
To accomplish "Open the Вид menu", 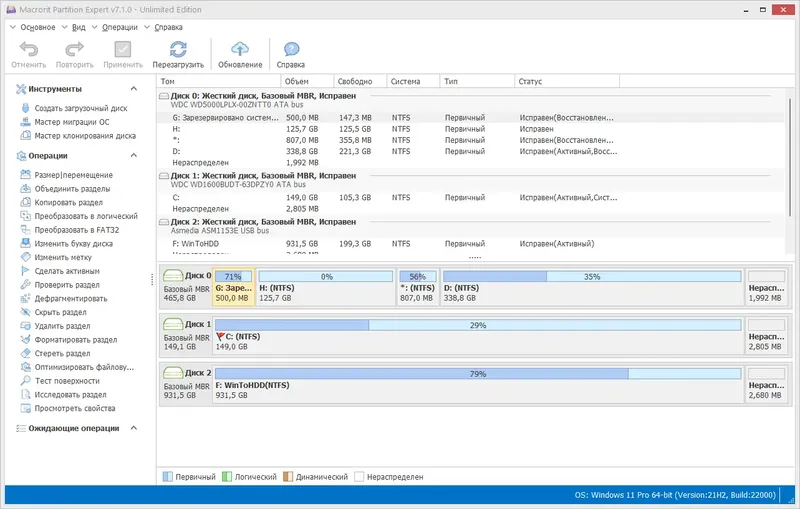I will pos(78,27).
